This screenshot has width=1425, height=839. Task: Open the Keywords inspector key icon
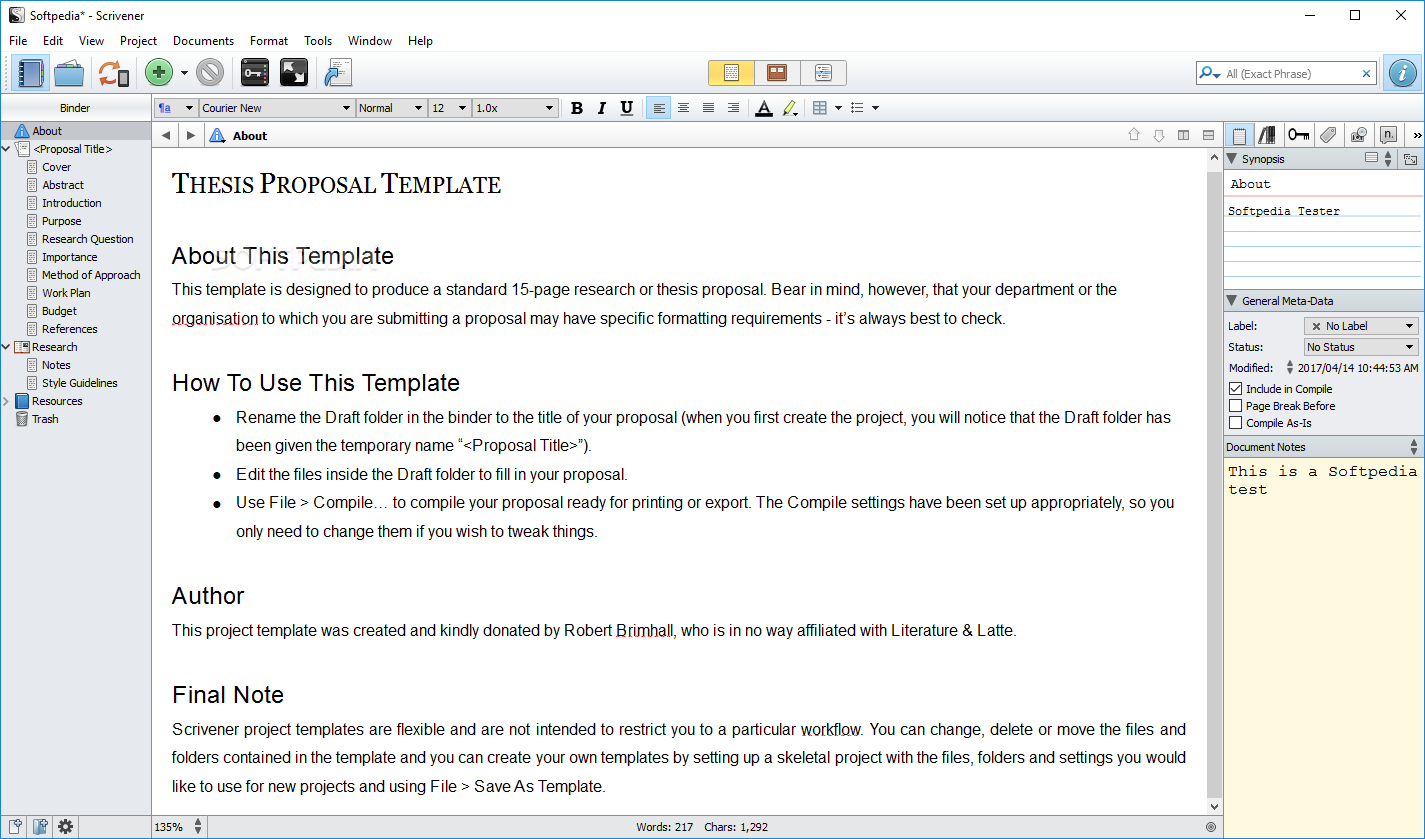click(1299, 135)
